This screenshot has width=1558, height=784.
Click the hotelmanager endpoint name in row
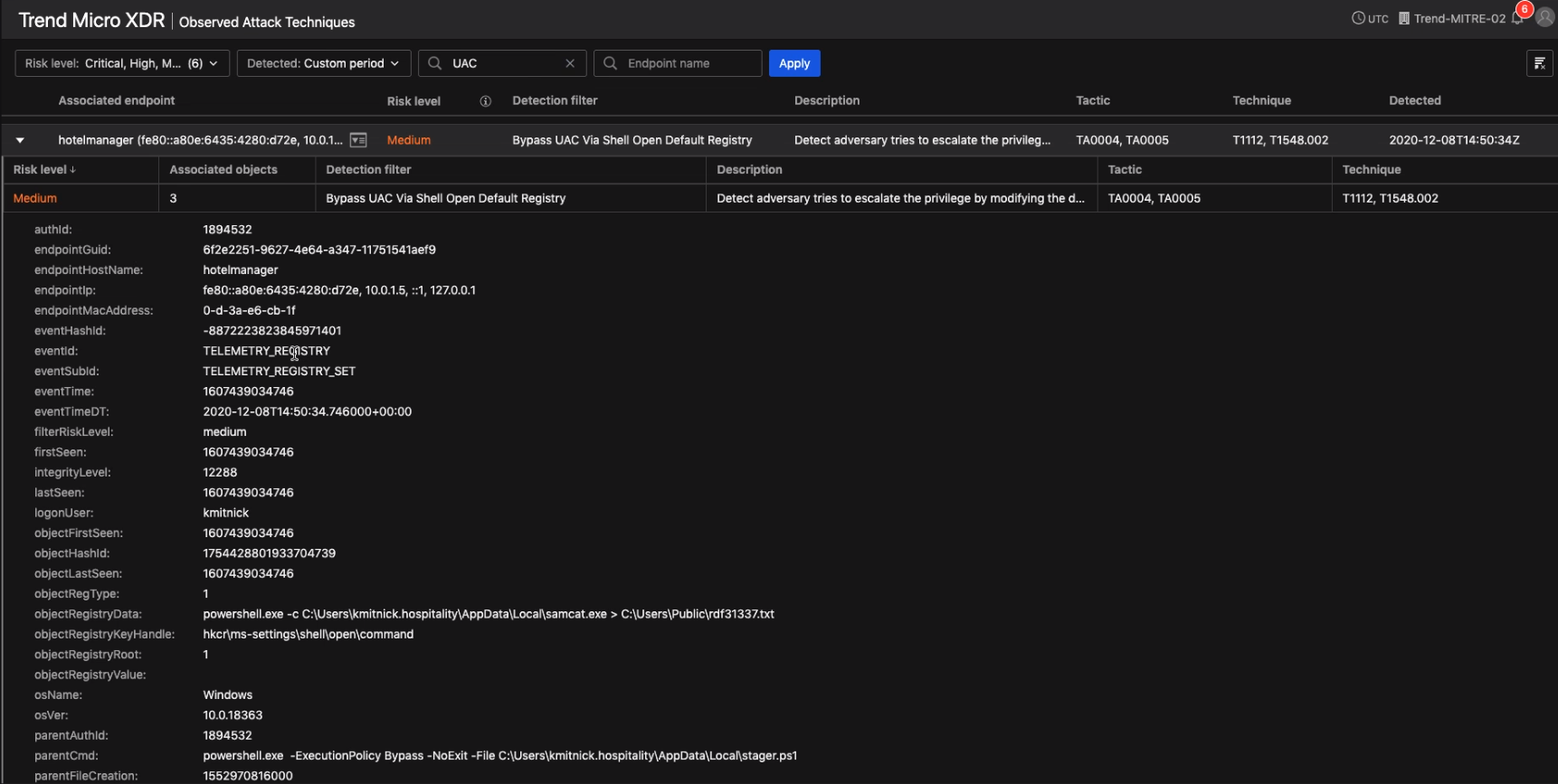point(201,140)
